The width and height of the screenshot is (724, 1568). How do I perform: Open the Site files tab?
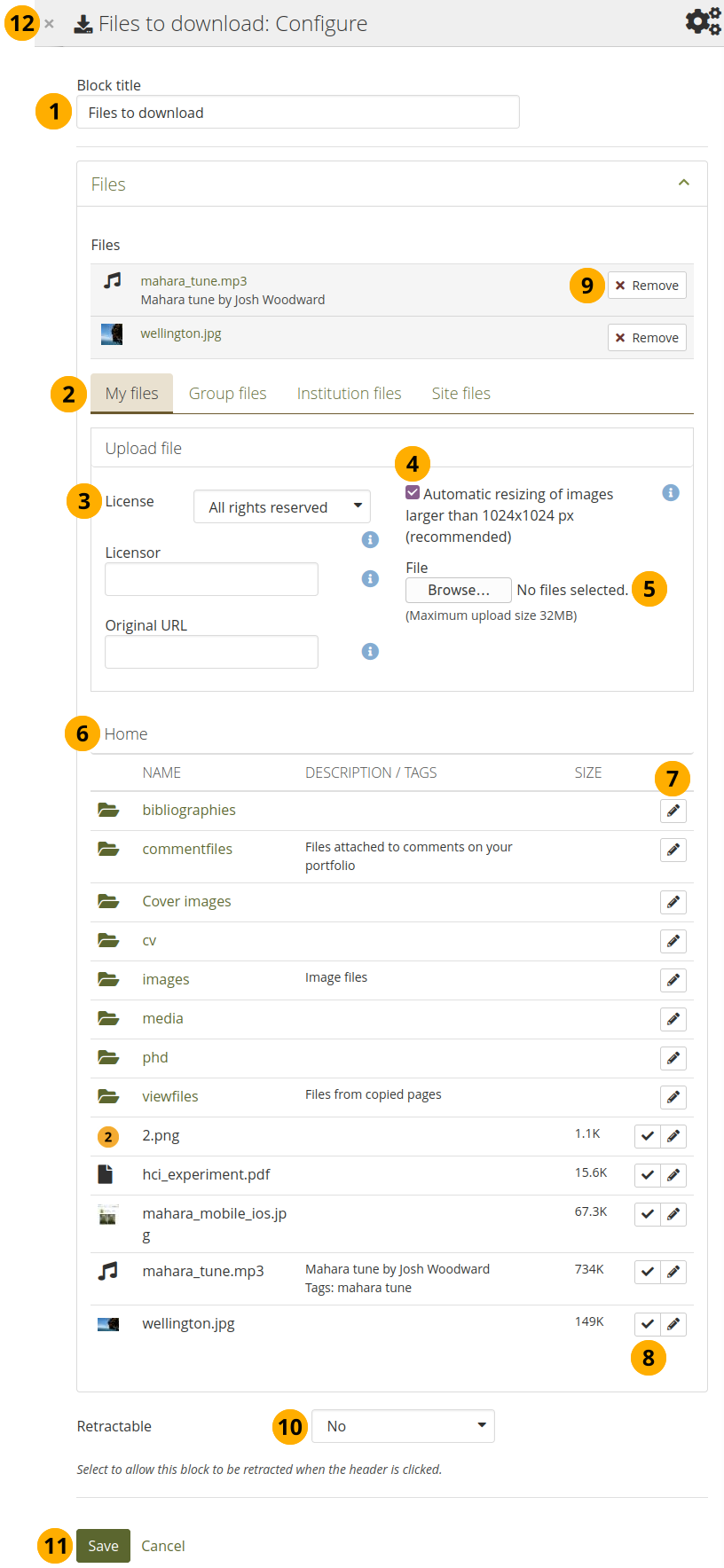pos(460,394)
